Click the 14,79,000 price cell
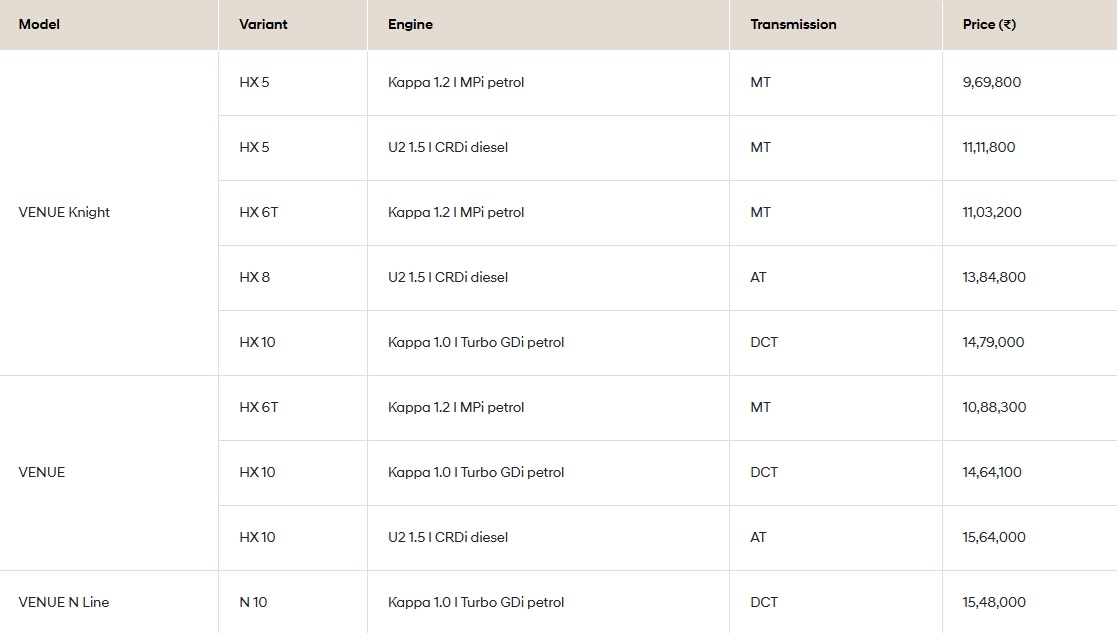This screenshot has height=633, width=1117. tap(993, 342)
